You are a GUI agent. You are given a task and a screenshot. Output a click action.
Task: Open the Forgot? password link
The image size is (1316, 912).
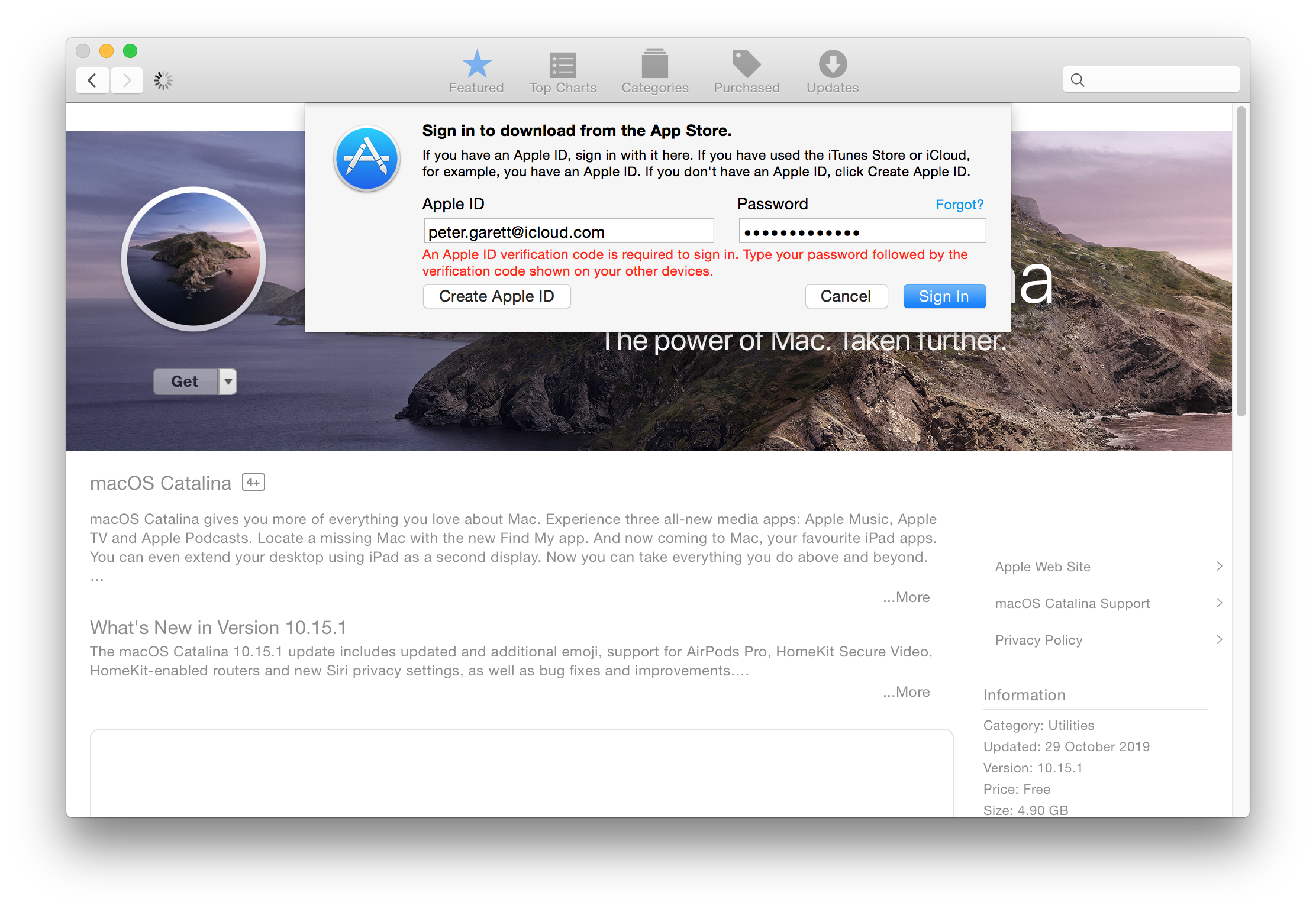point(959,205)
